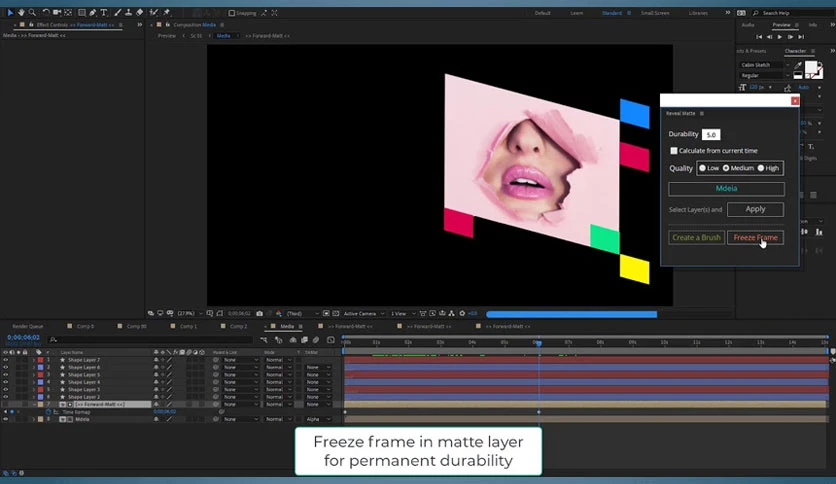Viewport: 836px width, 484px height.
Task: Select the Type text tool
Action: [x=104, y=12]
